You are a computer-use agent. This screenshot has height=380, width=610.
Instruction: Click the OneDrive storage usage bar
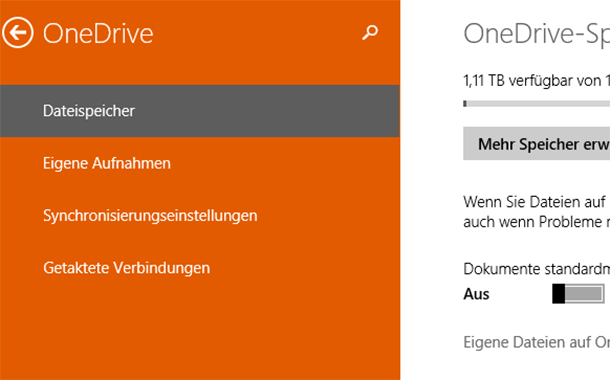pyautogui.click(x=536, y=103)
